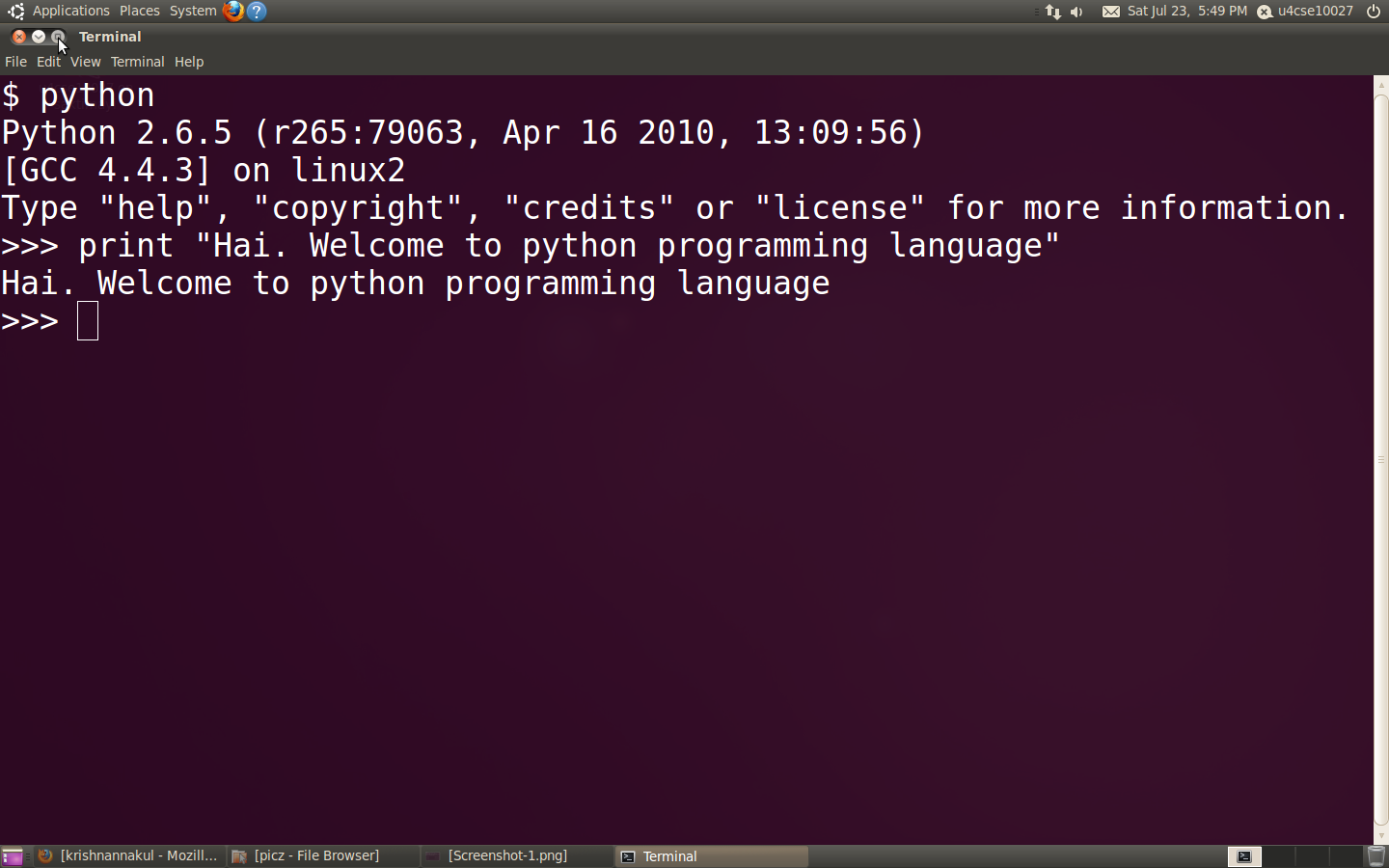1389x868 pixels.
Task: Launch Firefox from the top panel
Action: (x=232, y=11)
